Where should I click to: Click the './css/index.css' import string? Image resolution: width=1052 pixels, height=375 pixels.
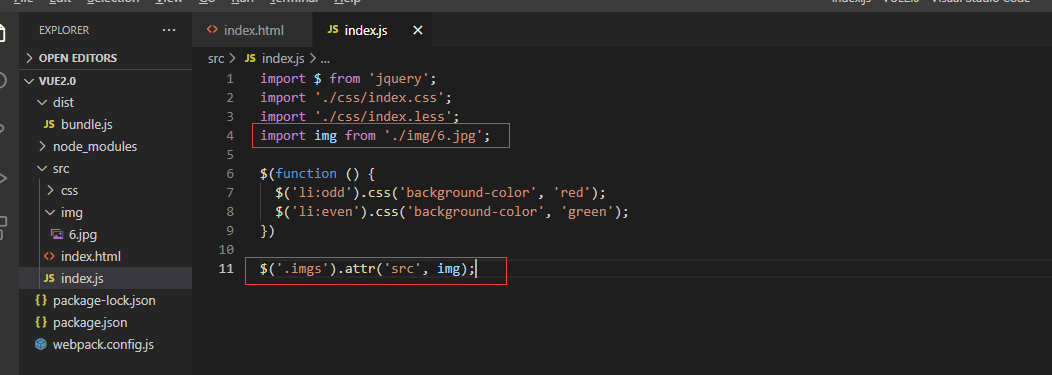coord(379,97)
